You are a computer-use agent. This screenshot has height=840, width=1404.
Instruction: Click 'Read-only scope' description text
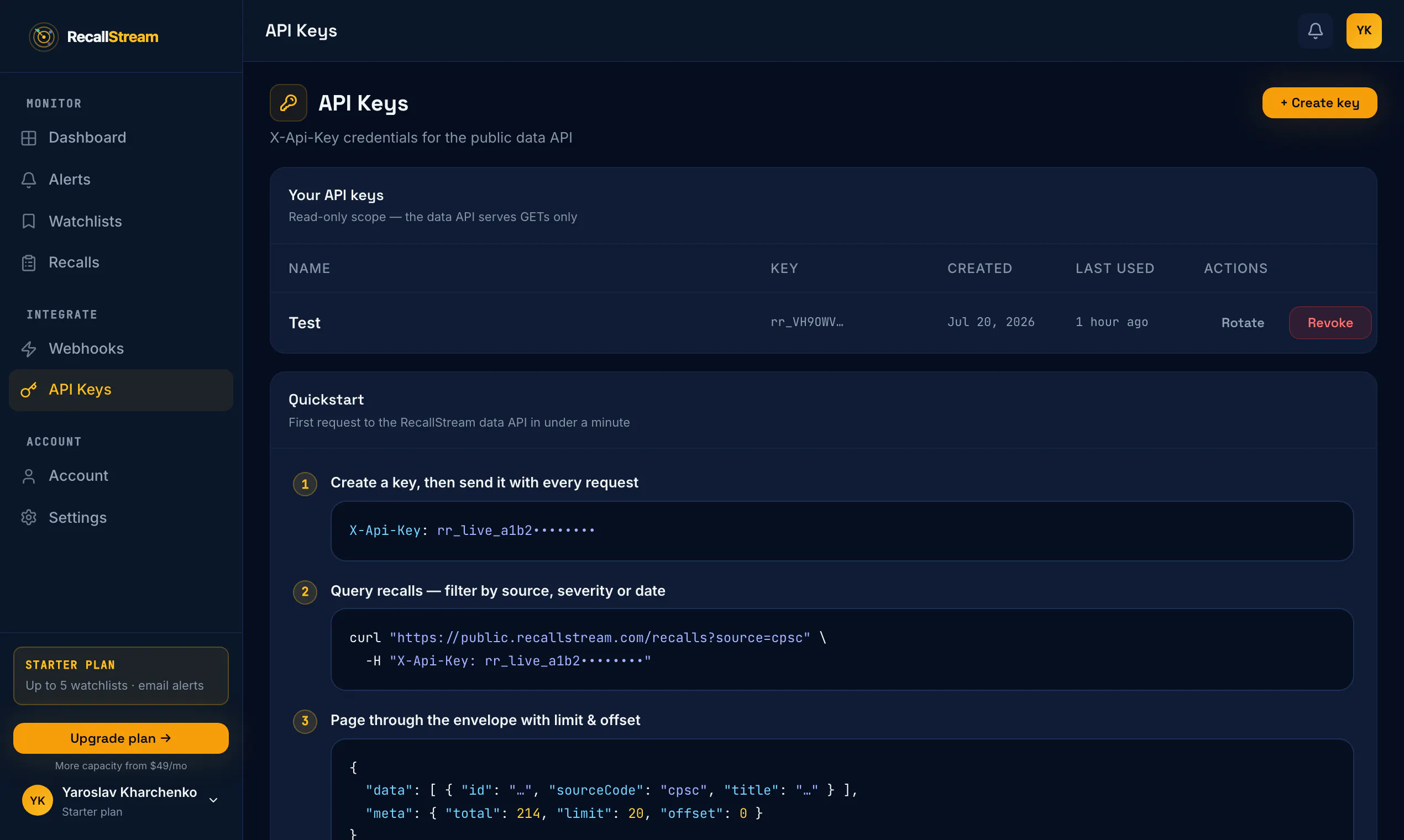coord(432,217)
